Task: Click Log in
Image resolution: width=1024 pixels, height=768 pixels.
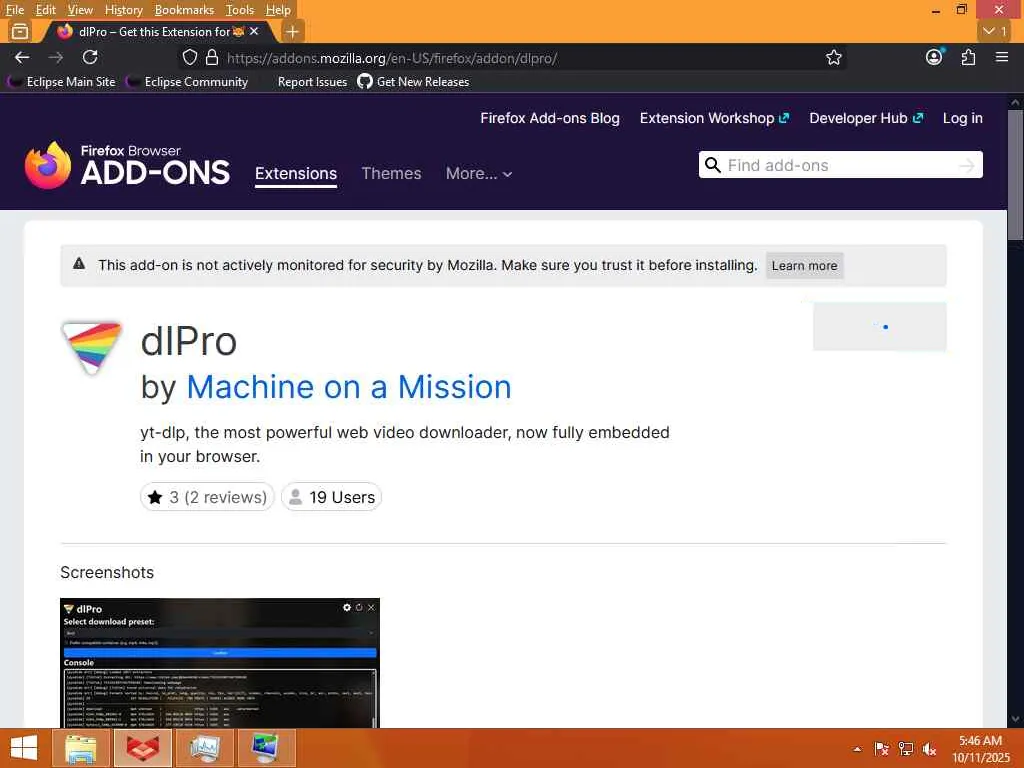Action: [963, 118]
